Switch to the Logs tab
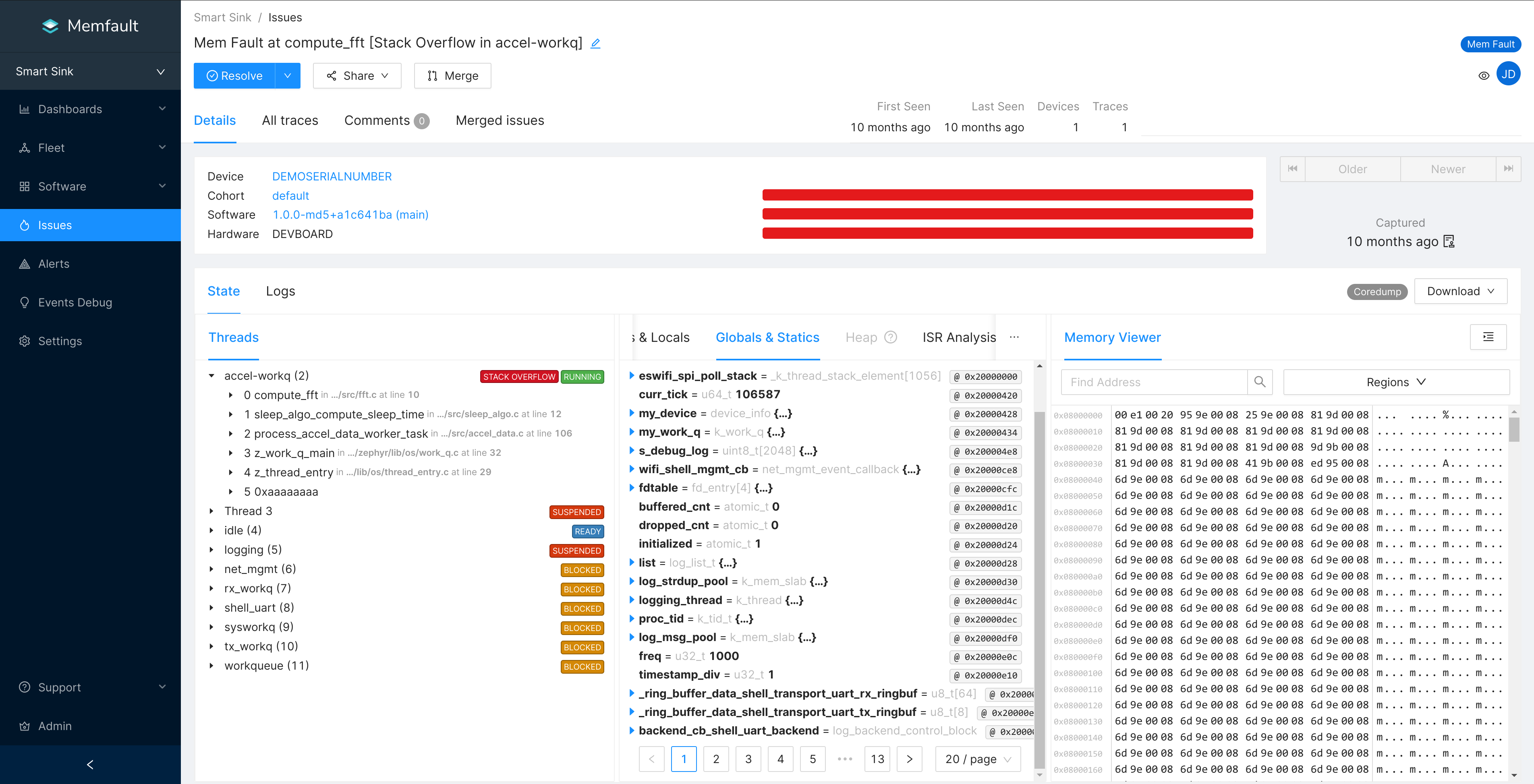Viewport: 1534px width, 784px height. (x=280, y=291)
